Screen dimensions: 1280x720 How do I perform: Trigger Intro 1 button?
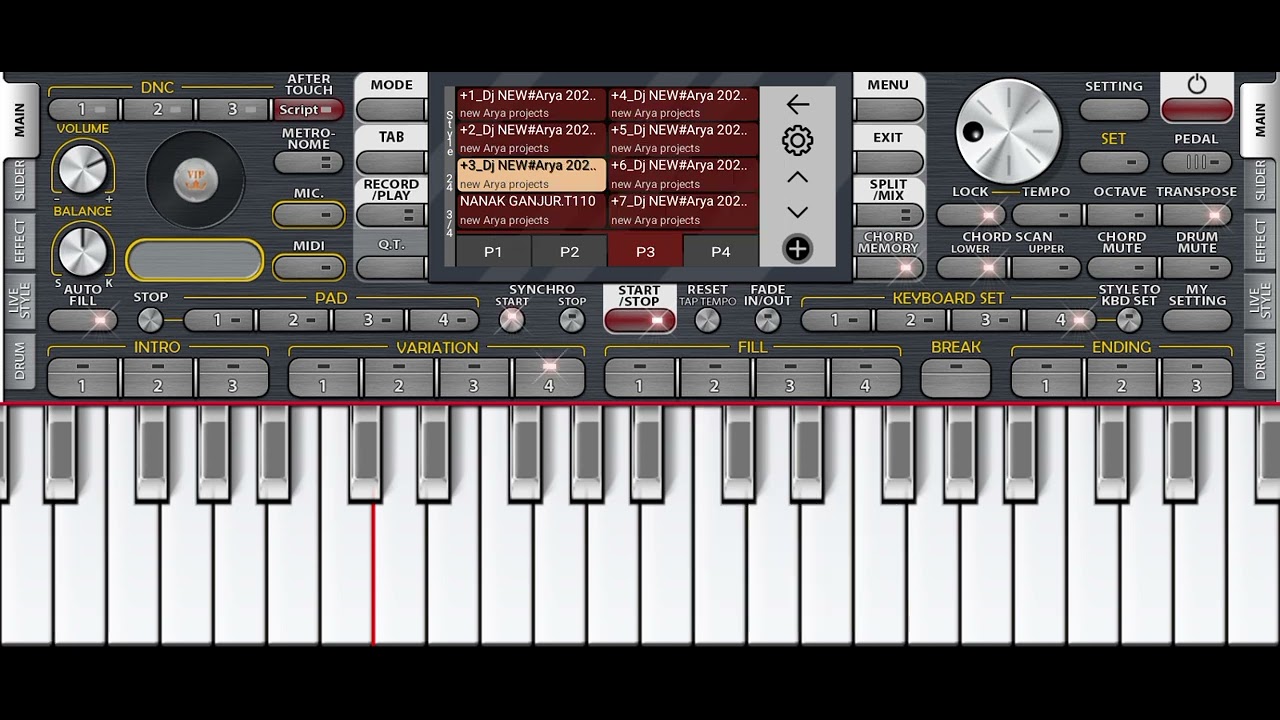tap(83, 378)
